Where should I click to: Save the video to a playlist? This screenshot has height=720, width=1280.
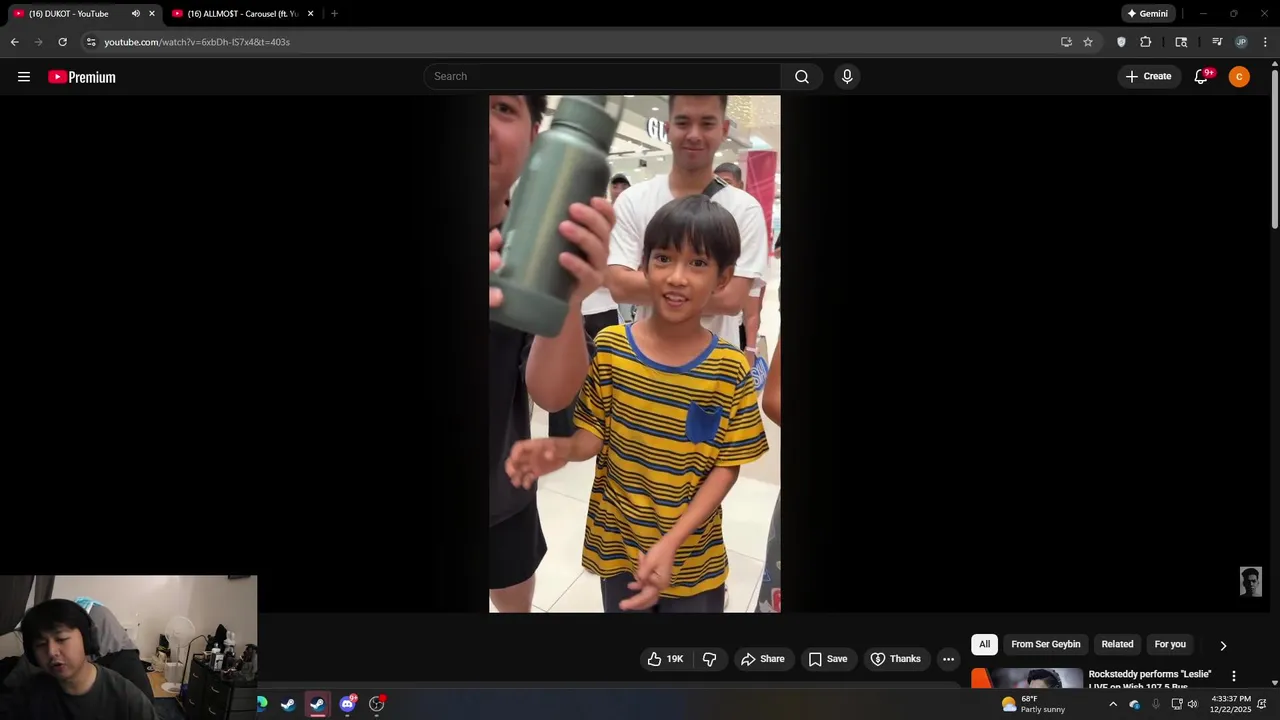coord(827,659)
